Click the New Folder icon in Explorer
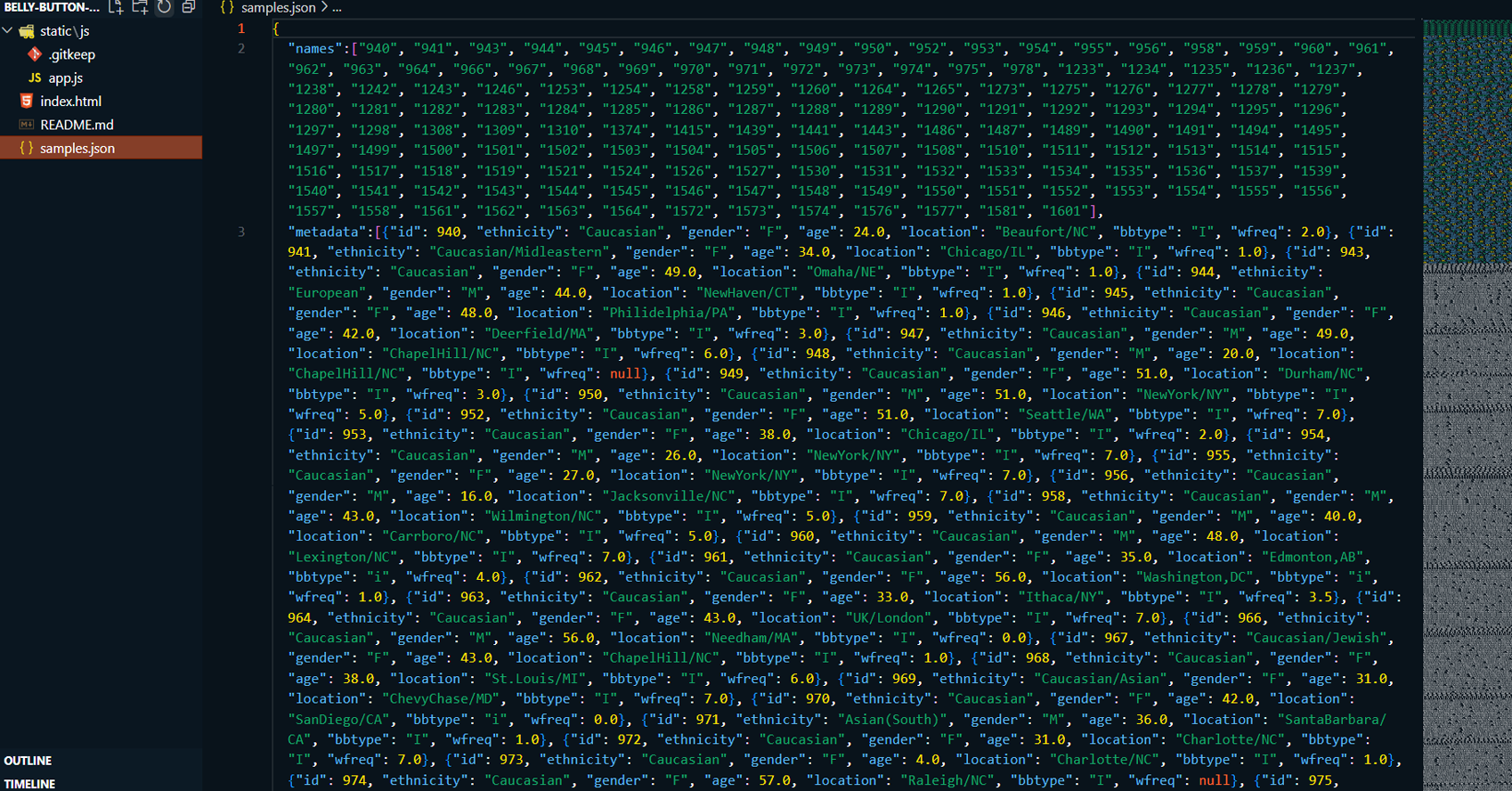Image resolution: width=1512 pixels, height=791 pixels. [x=140, y=7]
